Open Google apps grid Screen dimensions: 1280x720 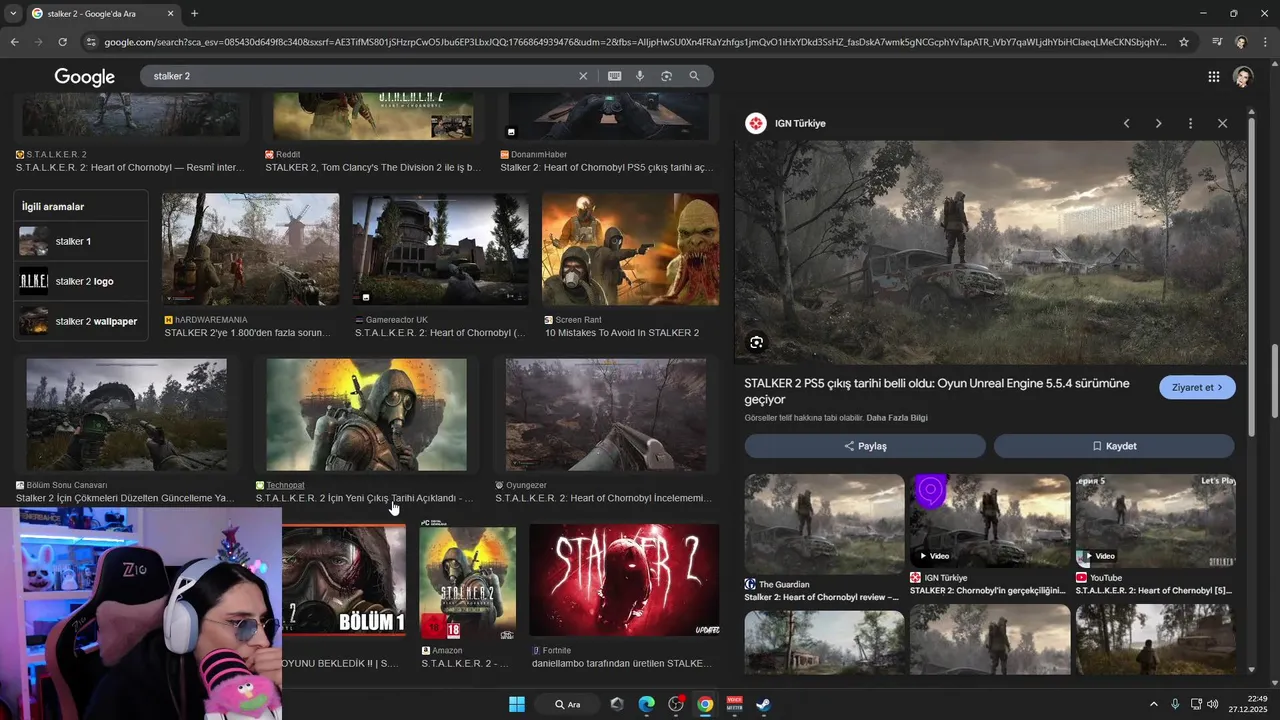1213,77
